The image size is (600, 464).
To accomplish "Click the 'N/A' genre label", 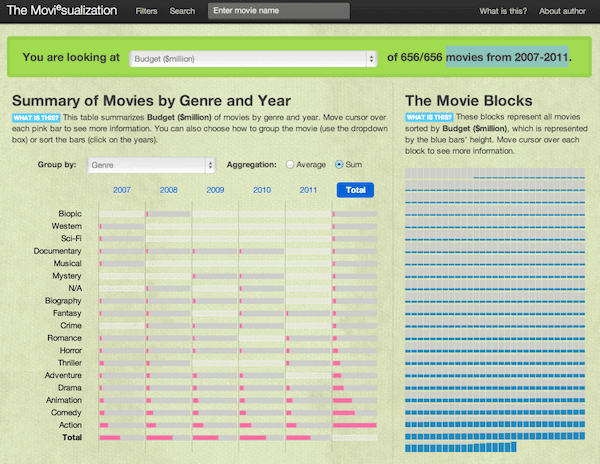I will coord(75,288).
